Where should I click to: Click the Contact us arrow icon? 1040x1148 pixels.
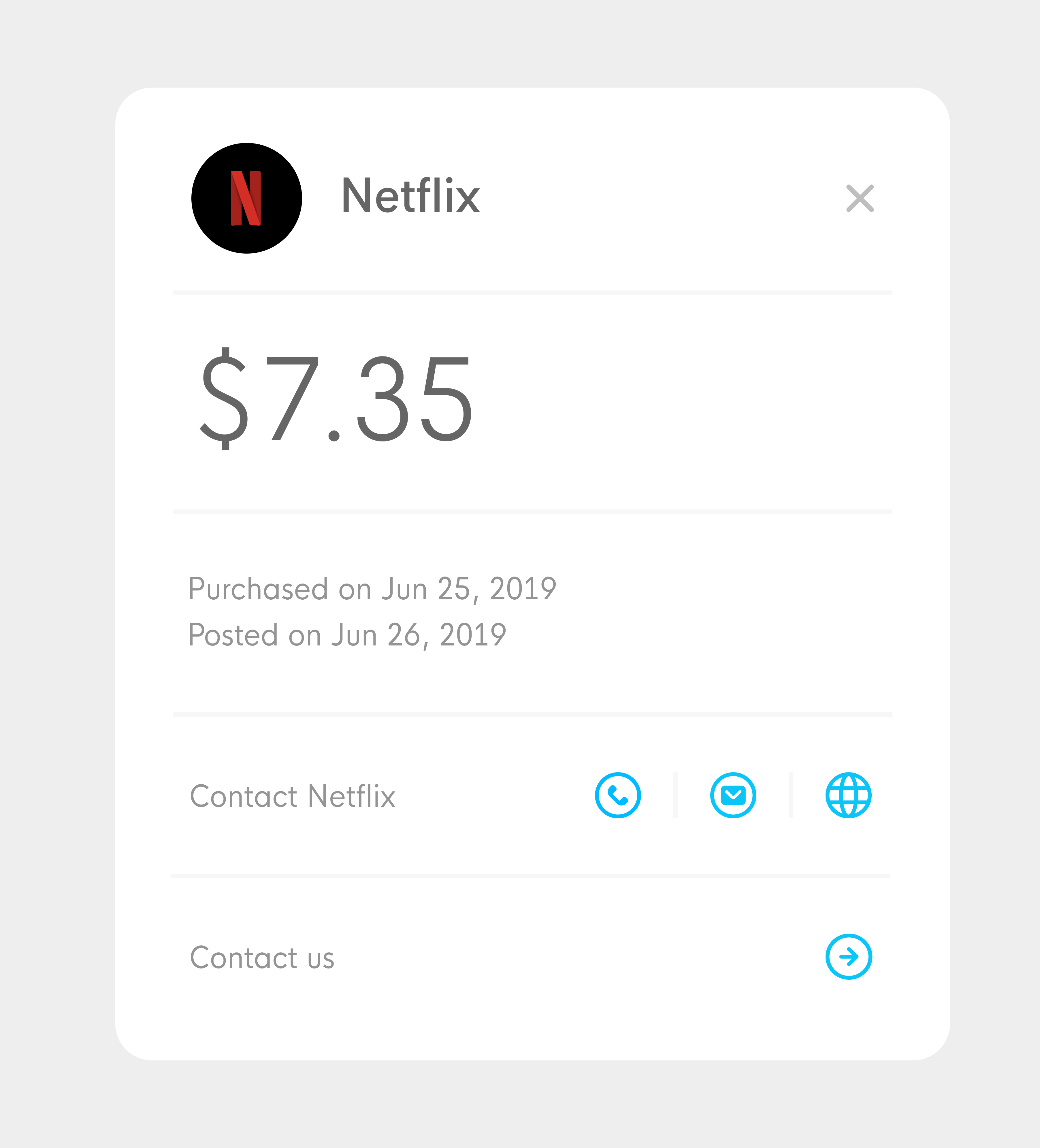(849, 957)
